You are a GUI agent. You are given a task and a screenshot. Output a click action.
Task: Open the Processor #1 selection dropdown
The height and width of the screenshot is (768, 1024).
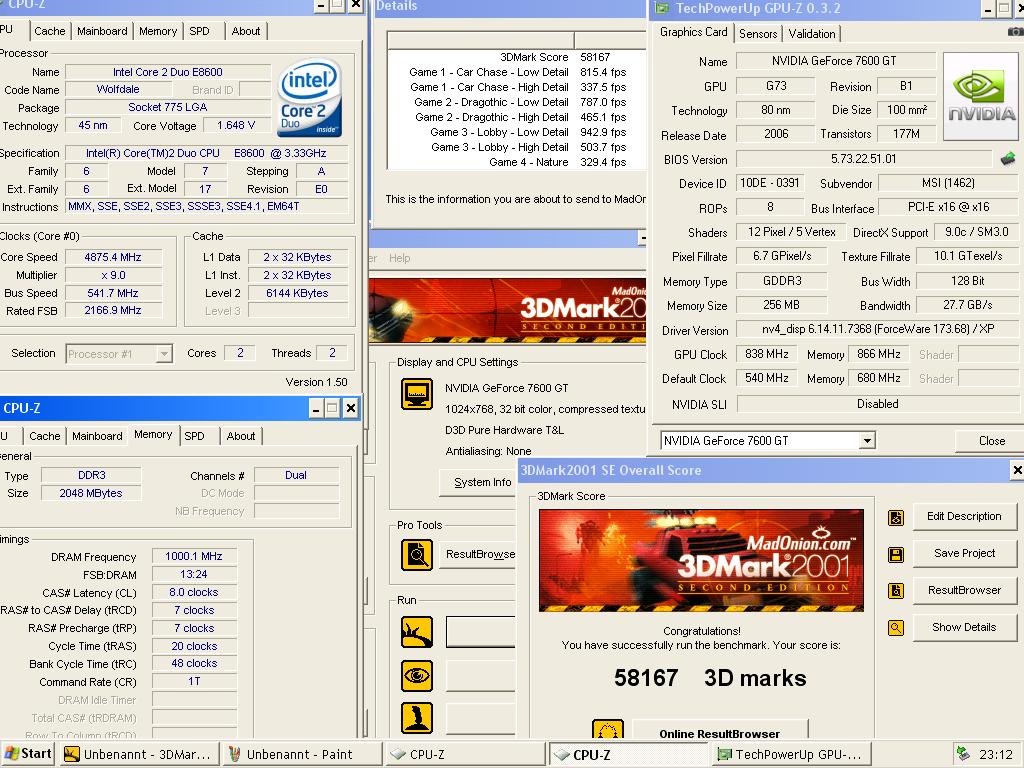coord(164,354)
